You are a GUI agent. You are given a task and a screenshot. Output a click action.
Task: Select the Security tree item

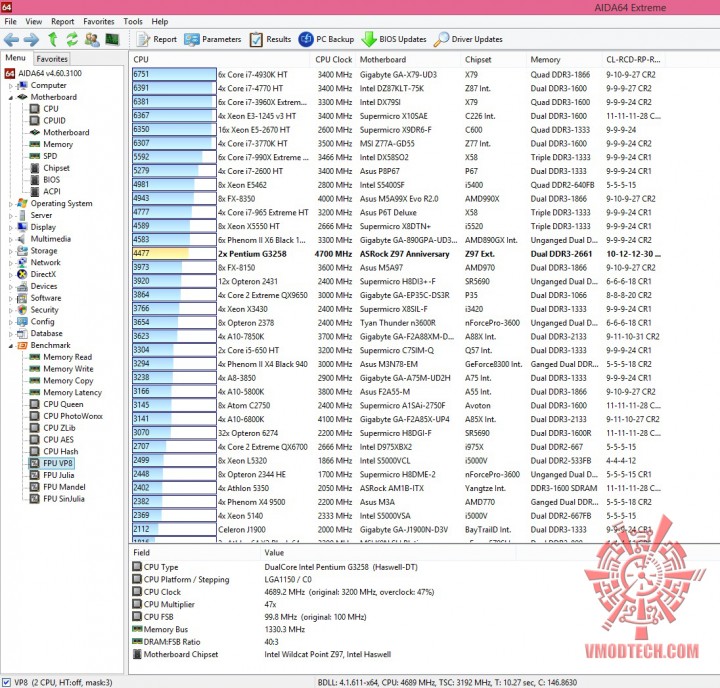[38, 310]
